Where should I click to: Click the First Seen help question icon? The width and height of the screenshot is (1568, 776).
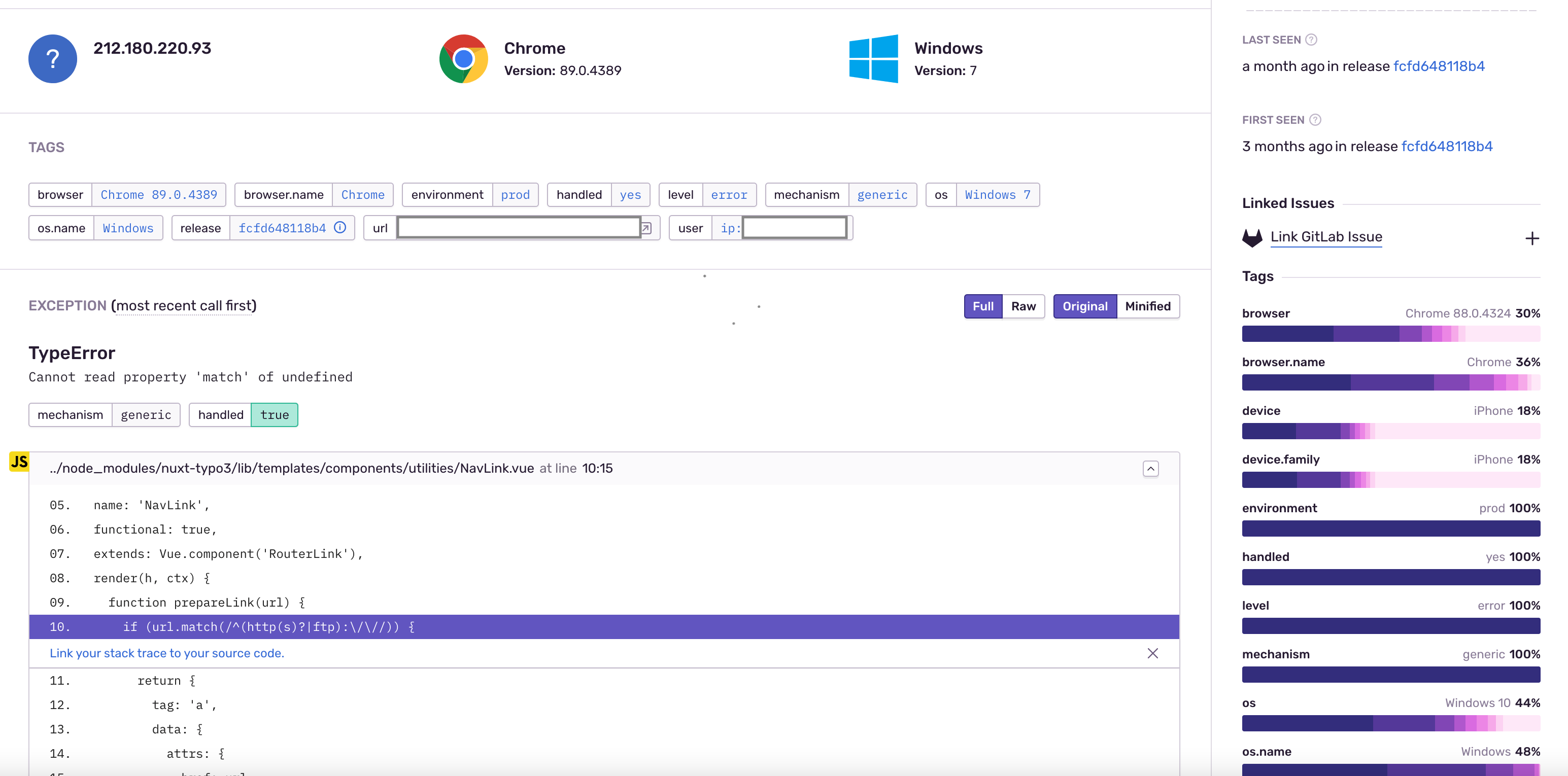pyautogui.click(x=1315, y=120)
